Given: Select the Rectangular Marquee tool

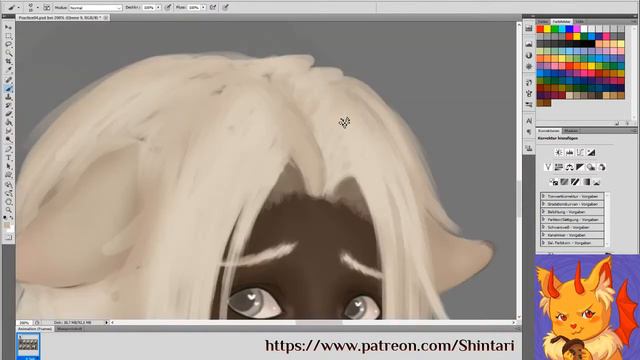Looking at the screenshot, I should 8,36.
